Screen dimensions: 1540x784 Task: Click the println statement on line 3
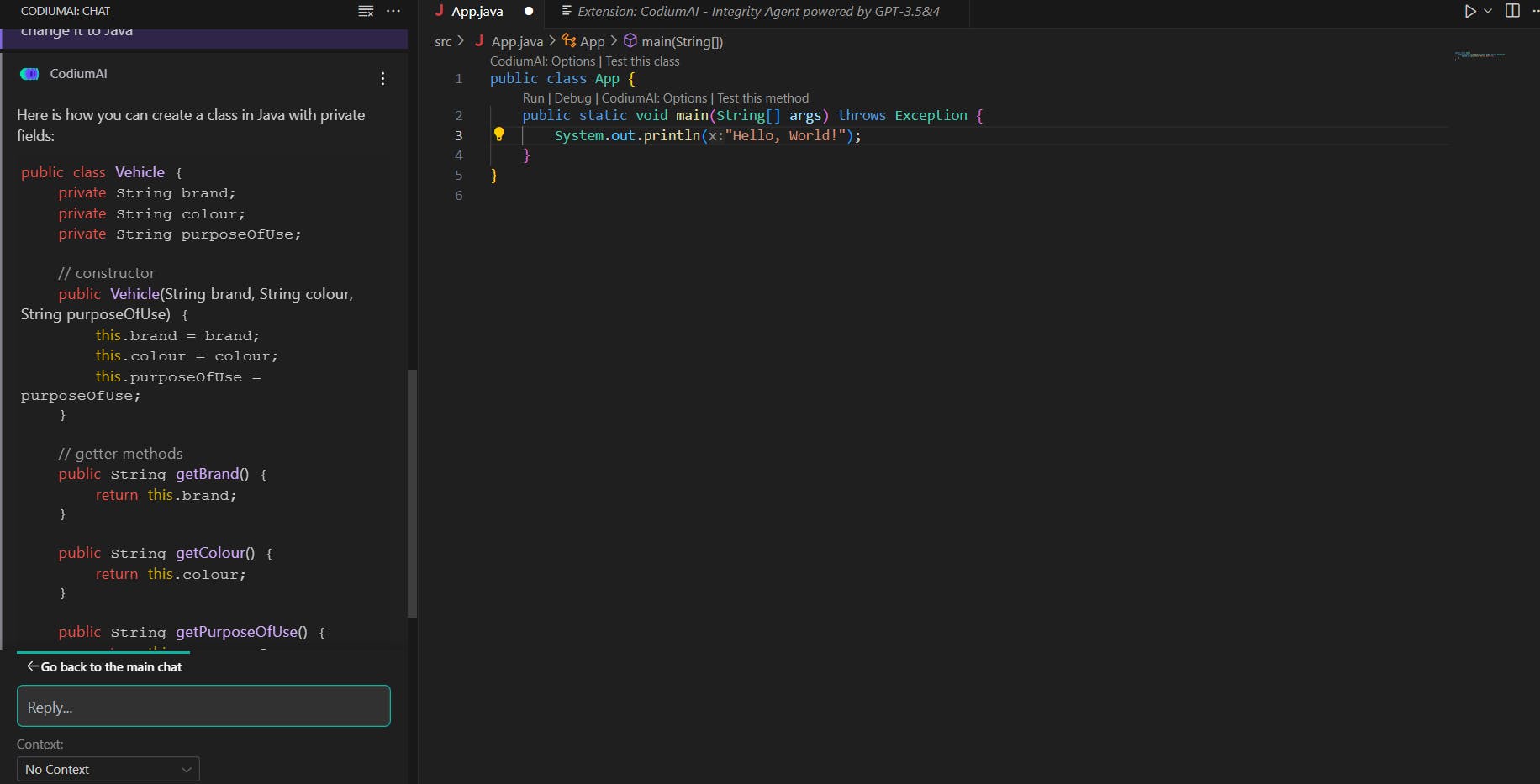[x=708, y=135]
